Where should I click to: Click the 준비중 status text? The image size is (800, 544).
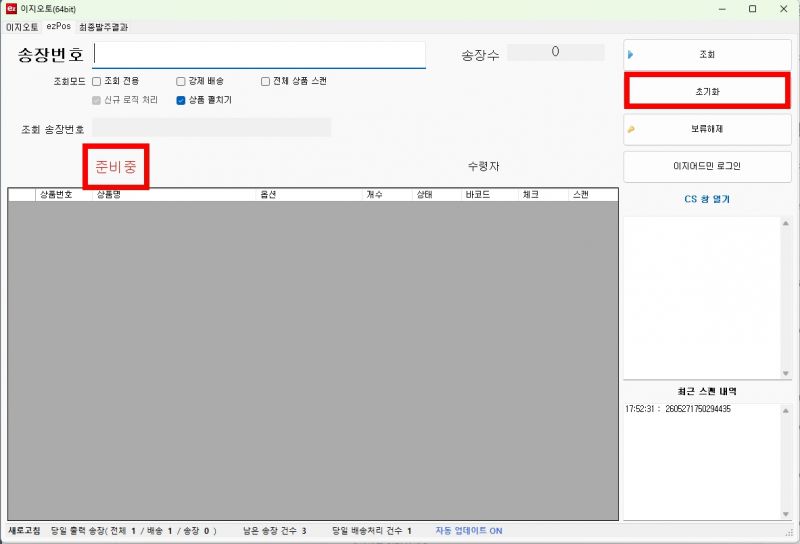pyautogui.click(x=116, y=166)
